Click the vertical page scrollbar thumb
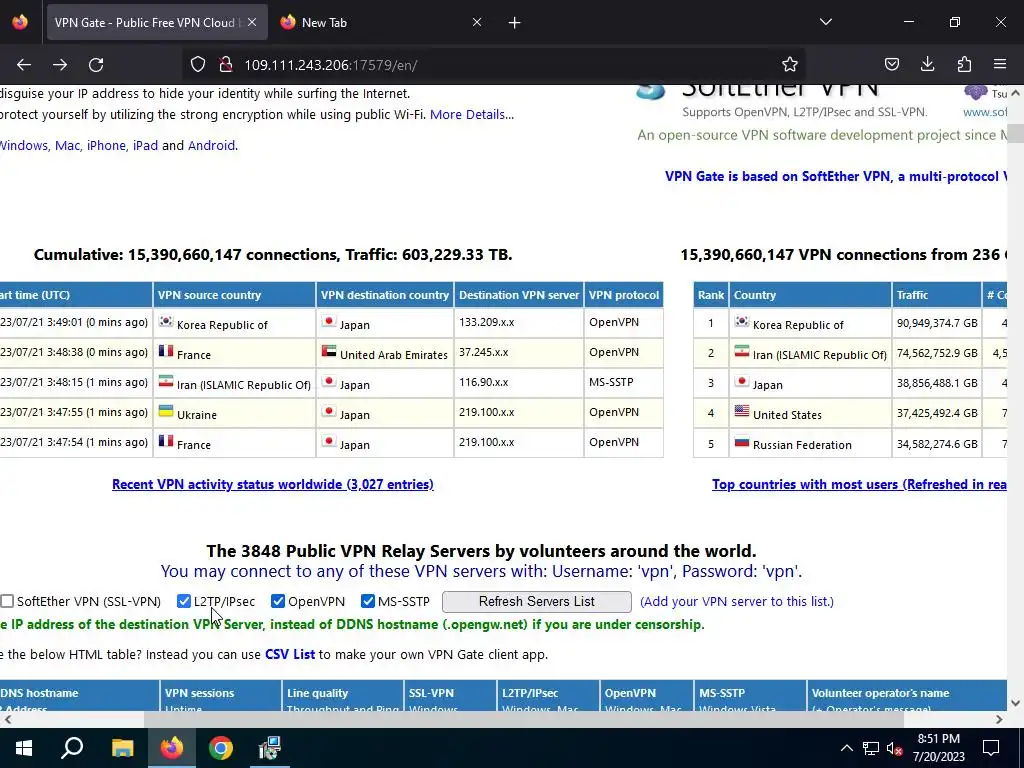Image resolution: width=1024 pixels, height=768 pixels. pos(1015,133)
